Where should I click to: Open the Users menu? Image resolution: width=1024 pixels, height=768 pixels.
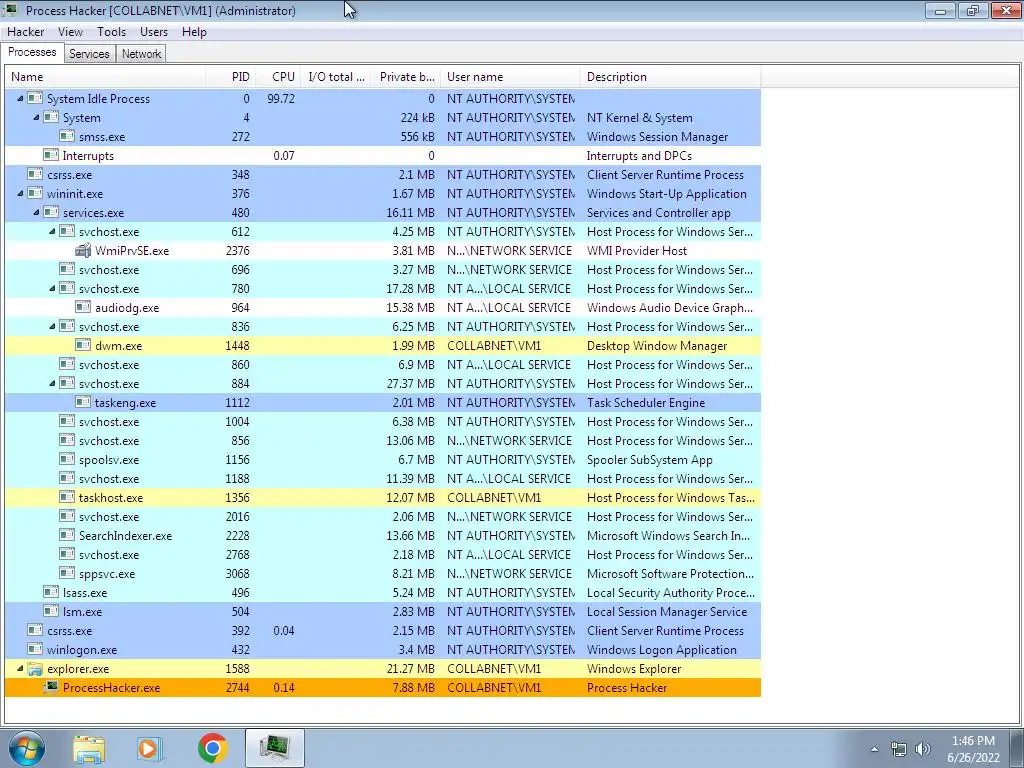tap(153, 31)
